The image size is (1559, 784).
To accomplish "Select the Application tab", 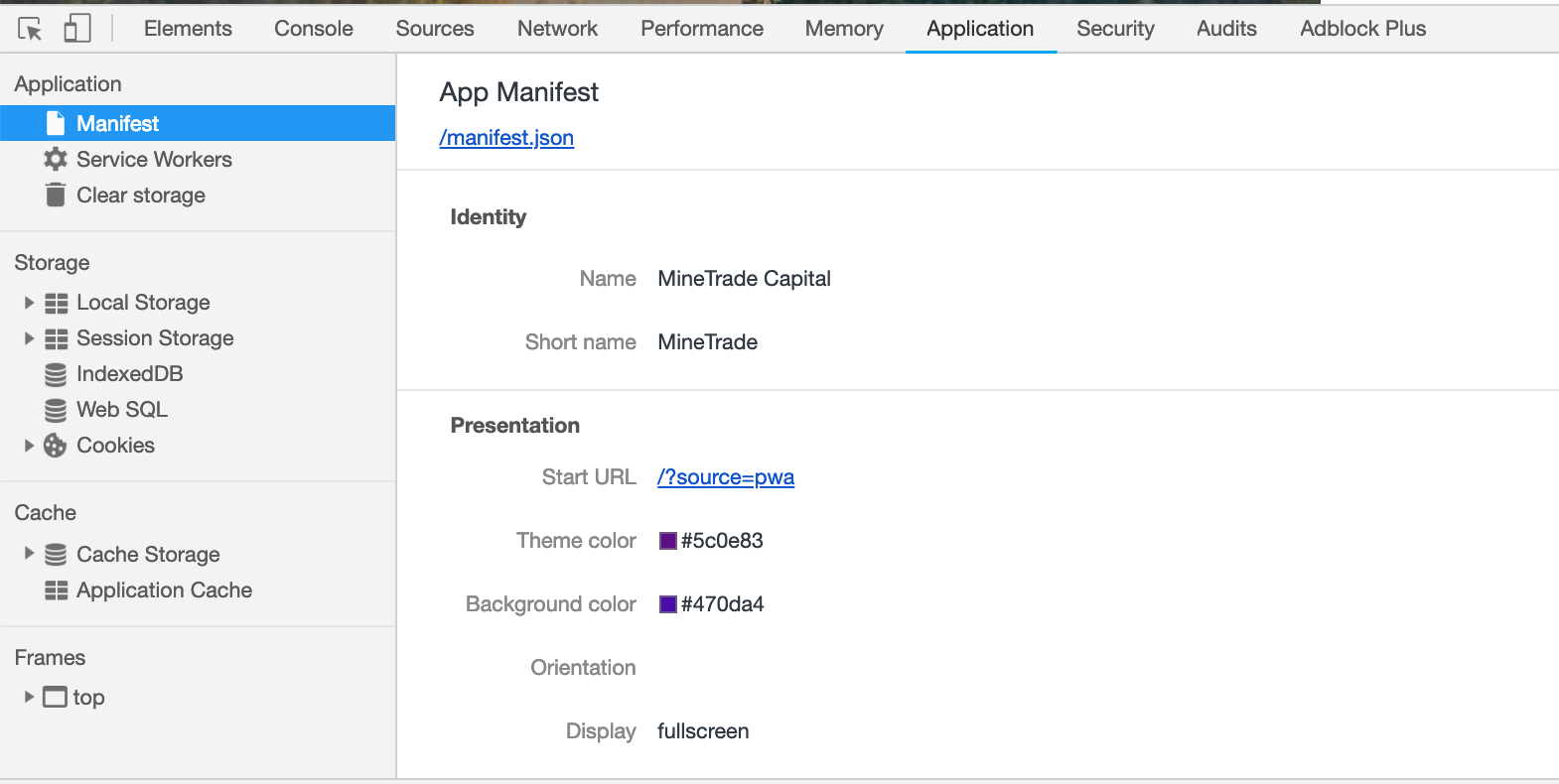I will [x=980, y=29].
